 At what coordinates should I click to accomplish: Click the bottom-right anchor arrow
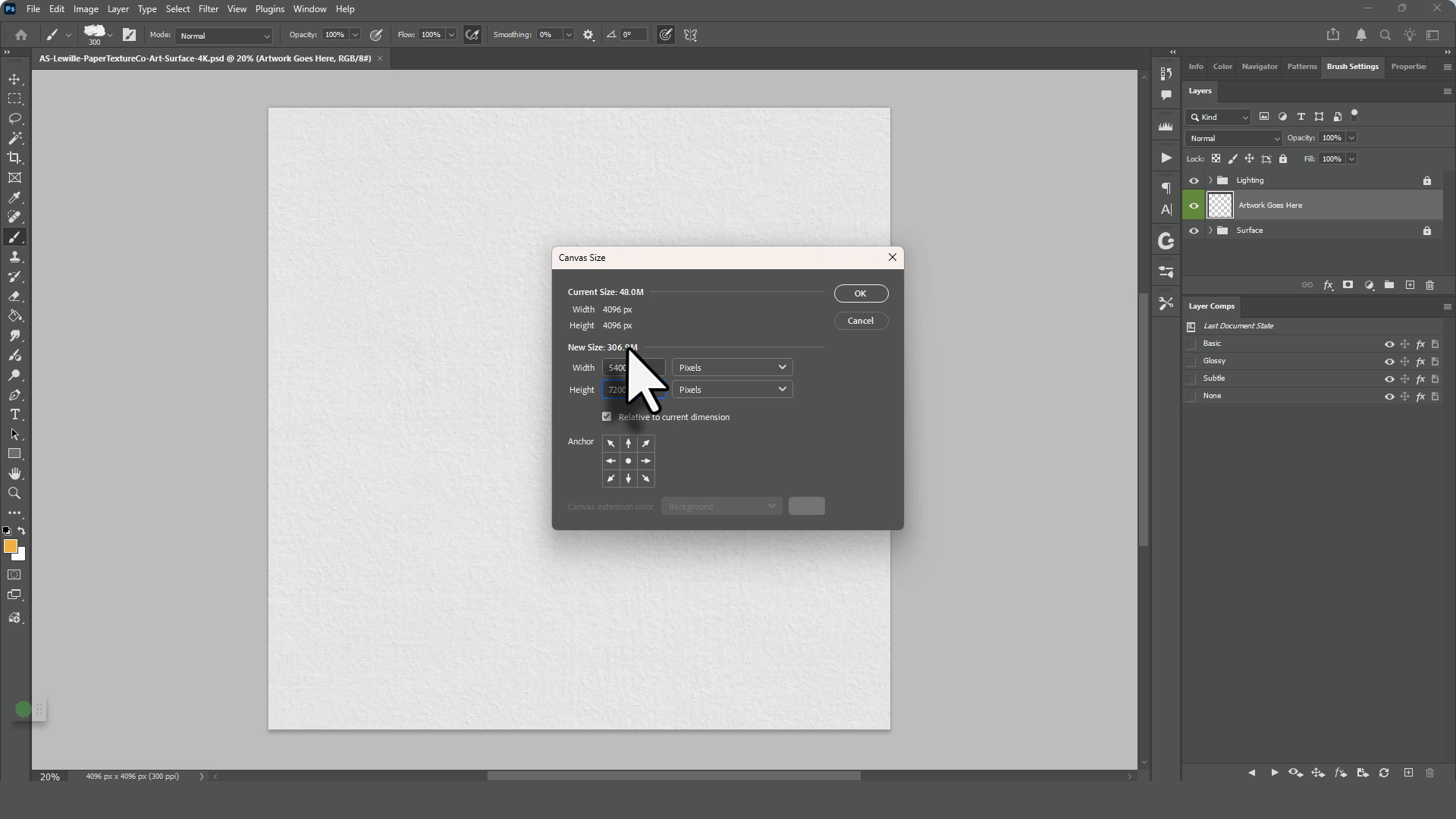pyautogui.click(x=646, y=479)
